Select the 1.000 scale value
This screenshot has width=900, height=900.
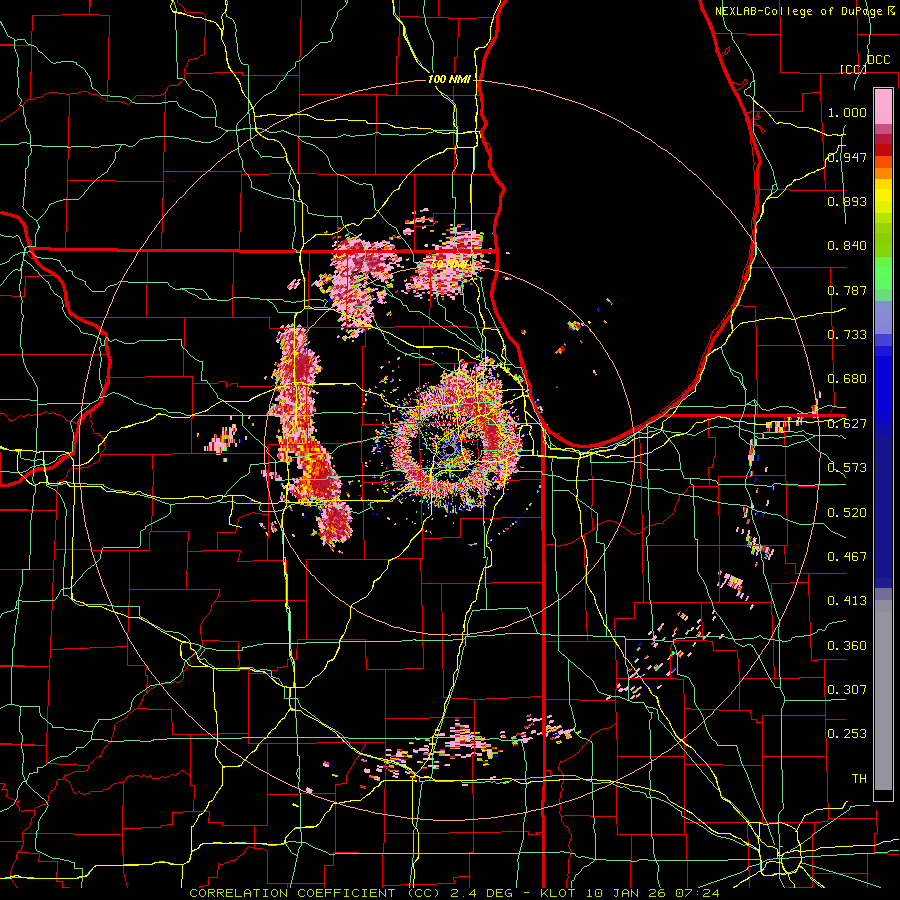847,112
